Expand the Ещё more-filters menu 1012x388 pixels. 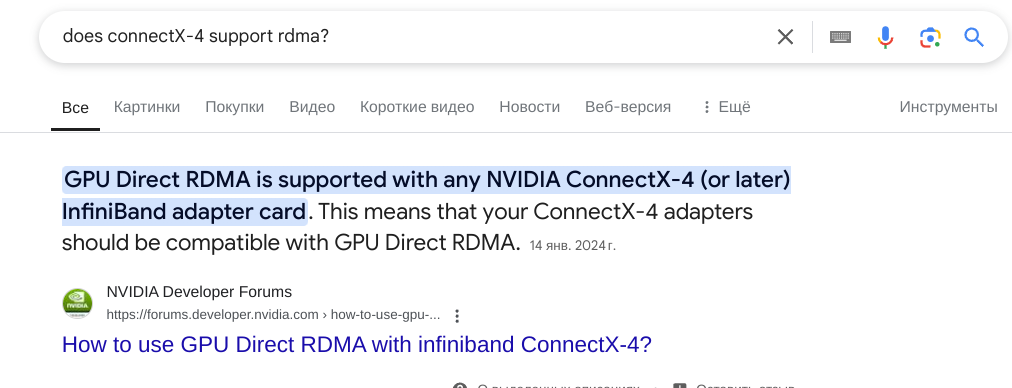726,107
